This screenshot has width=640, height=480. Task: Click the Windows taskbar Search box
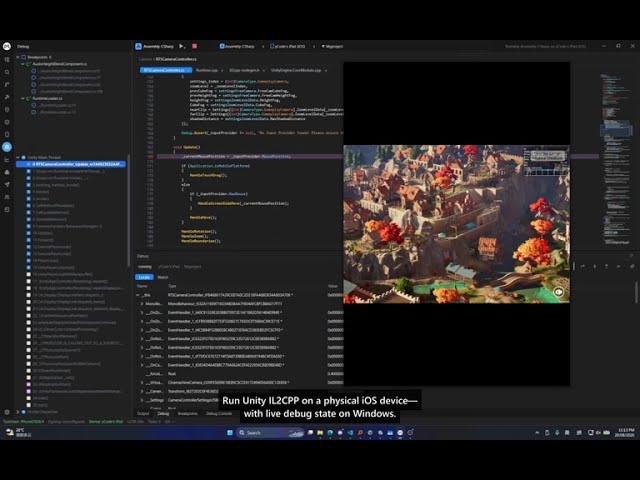pyautogui.click(x=270, y=433)
